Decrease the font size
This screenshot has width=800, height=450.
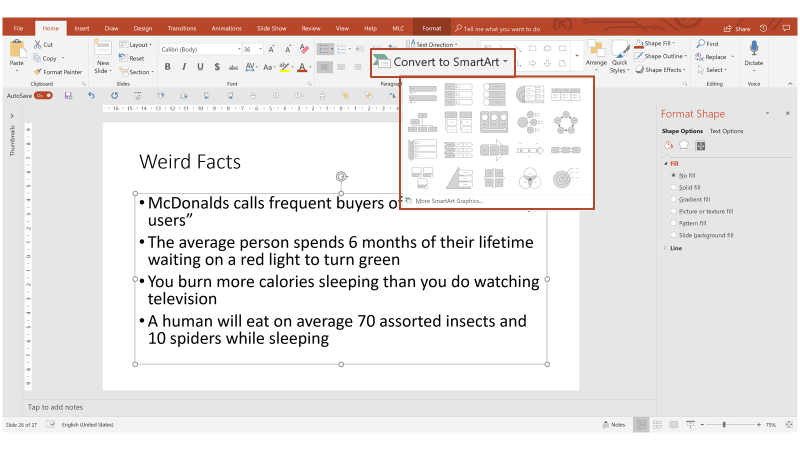tap(288, 49)
